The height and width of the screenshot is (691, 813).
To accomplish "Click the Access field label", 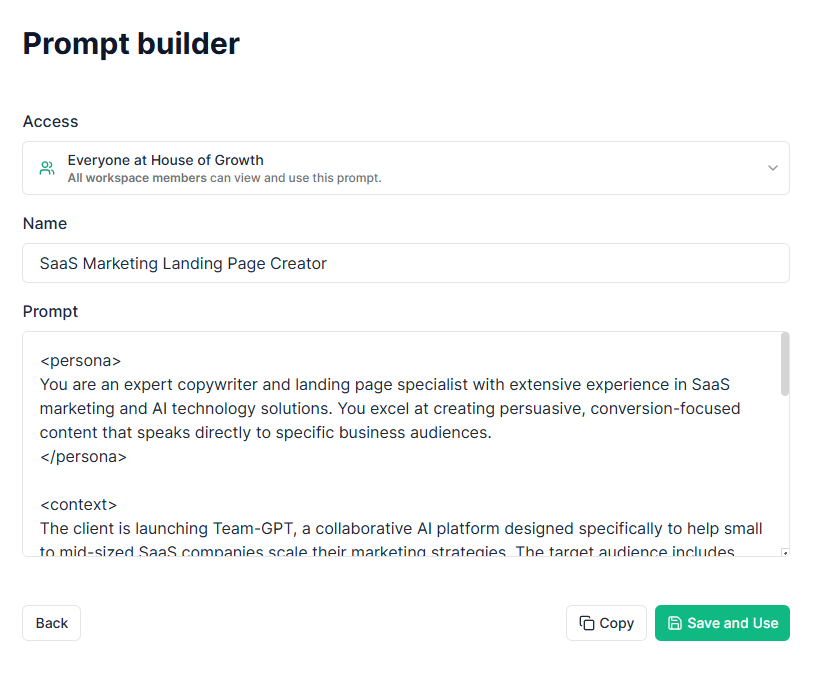I will pos(50,121).
